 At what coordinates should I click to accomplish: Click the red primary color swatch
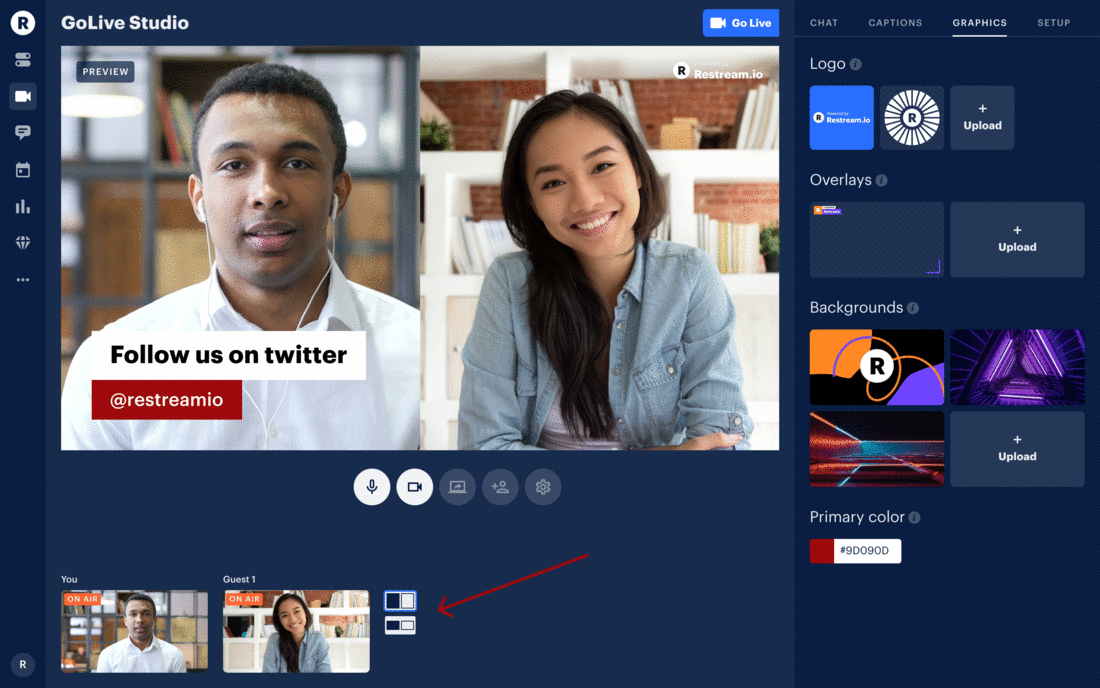(x=821, y=551)
